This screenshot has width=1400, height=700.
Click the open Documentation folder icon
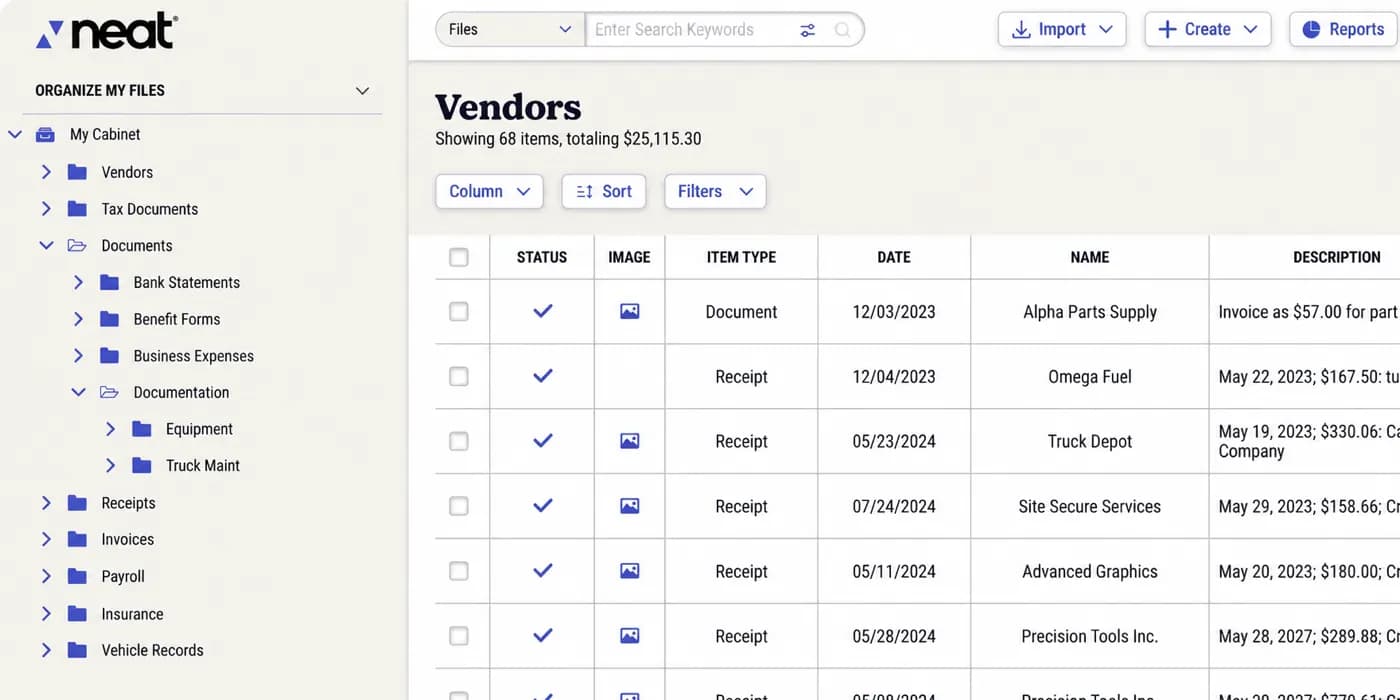pos(110,392)
